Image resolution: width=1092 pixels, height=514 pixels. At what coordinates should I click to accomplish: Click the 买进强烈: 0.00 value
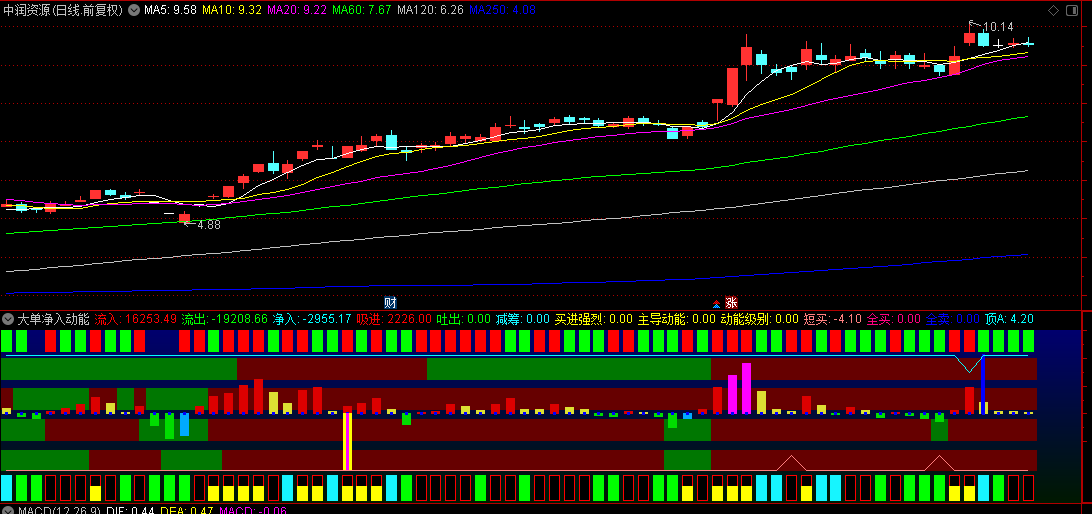593,320
